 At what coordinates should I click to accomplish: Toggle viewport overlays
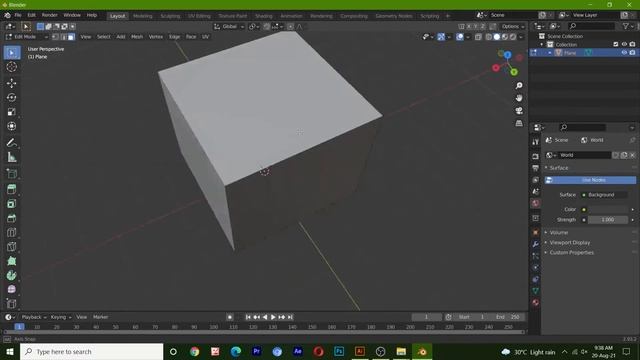[460, 37]
